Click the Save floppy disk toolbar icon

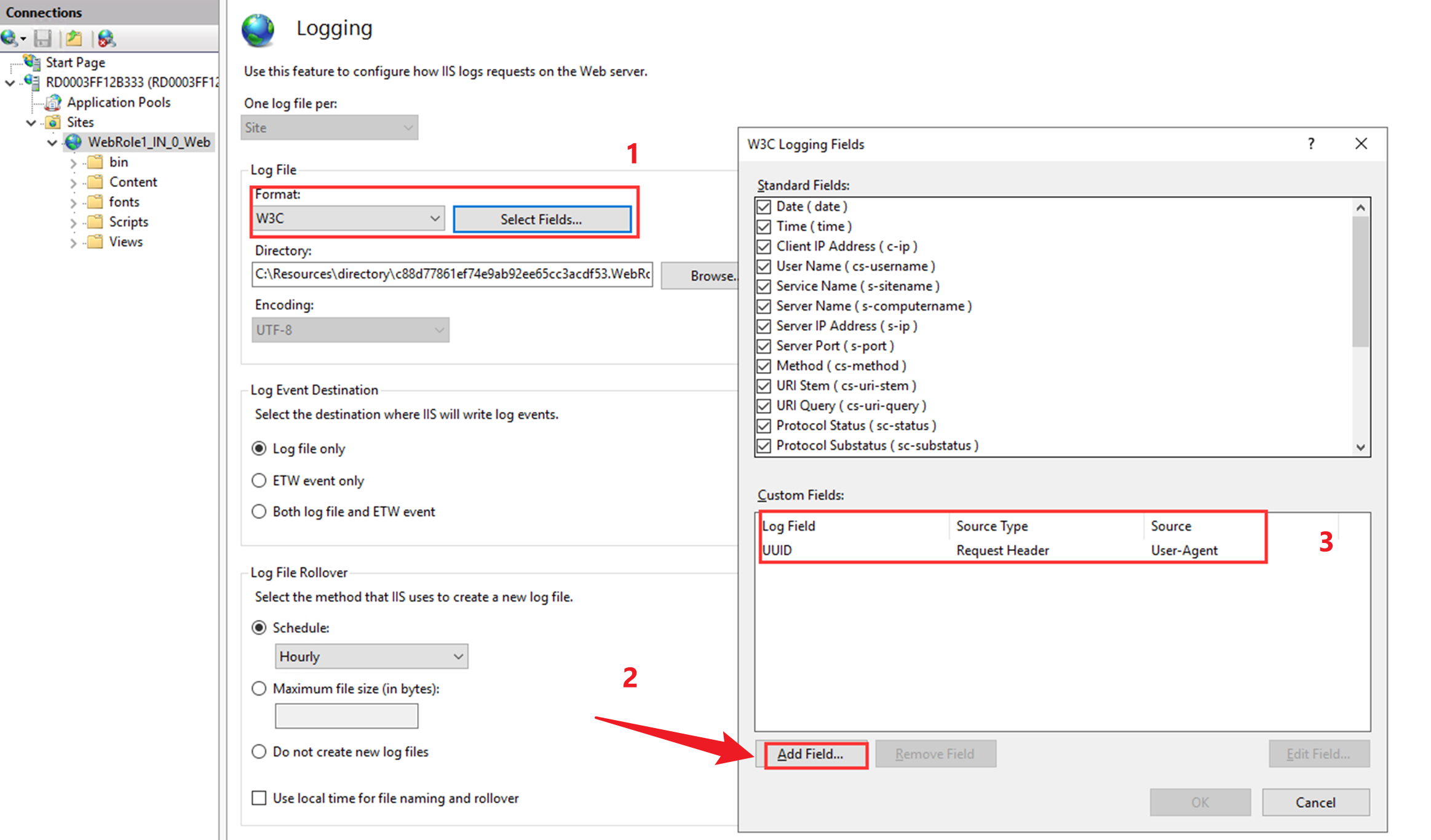42,39
